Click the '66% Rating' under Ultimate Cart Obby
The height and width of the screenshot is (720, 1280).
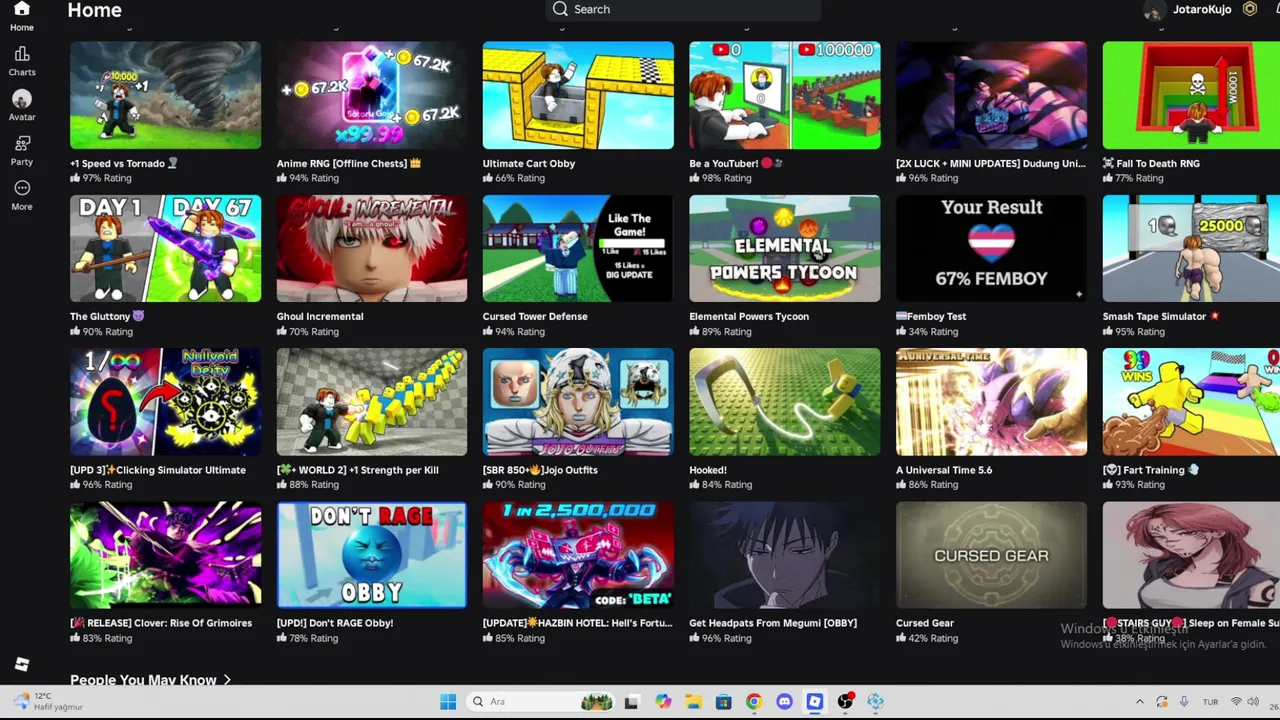point(520,178)
